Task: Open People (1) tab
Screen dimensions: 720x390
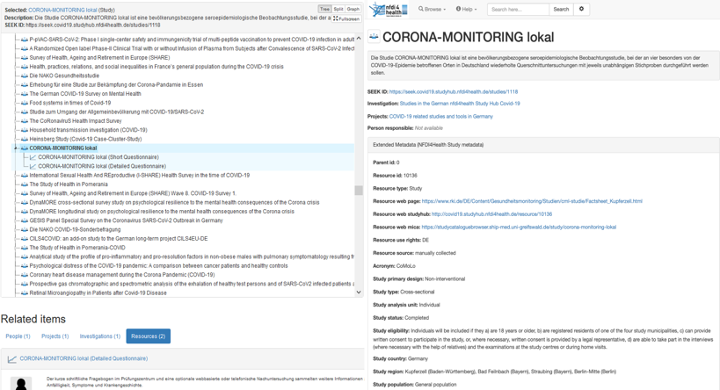Action: 18,336
